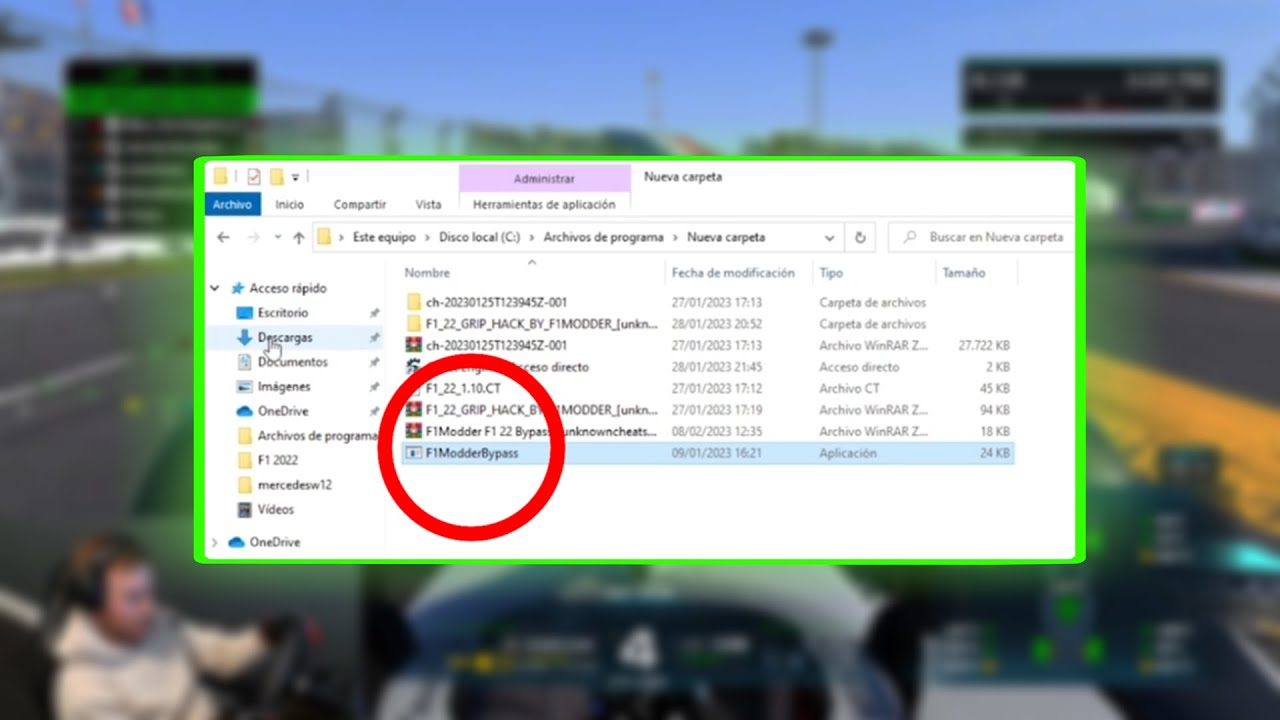Click the Documentos pin icon
The image size is (1280, 720).
374,362
